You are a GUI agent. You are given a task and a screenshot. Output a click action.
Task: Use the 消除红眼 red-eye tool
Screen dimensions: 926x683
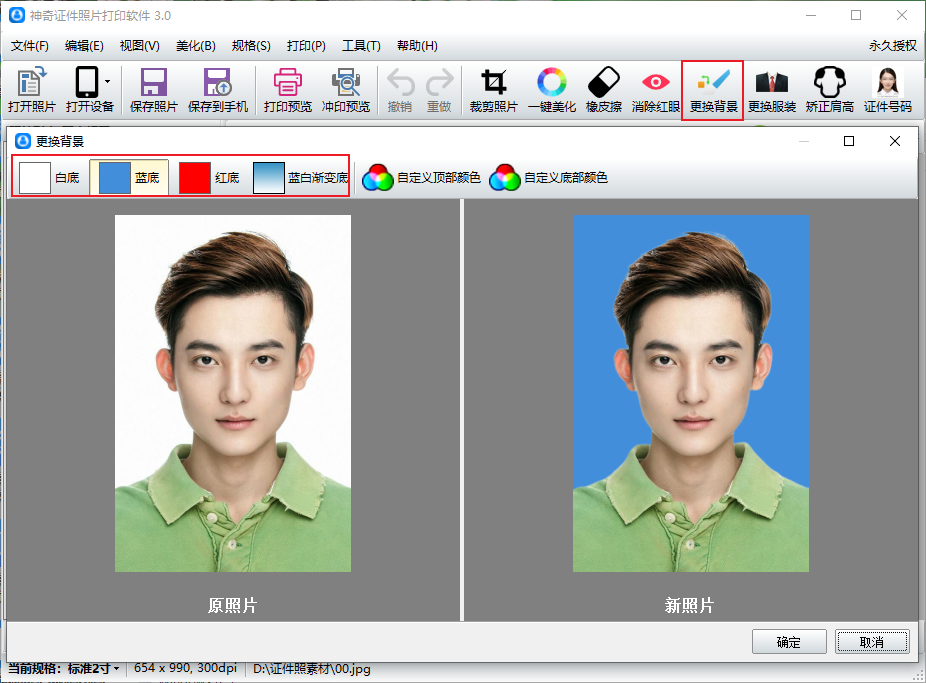tap(656, 90)
